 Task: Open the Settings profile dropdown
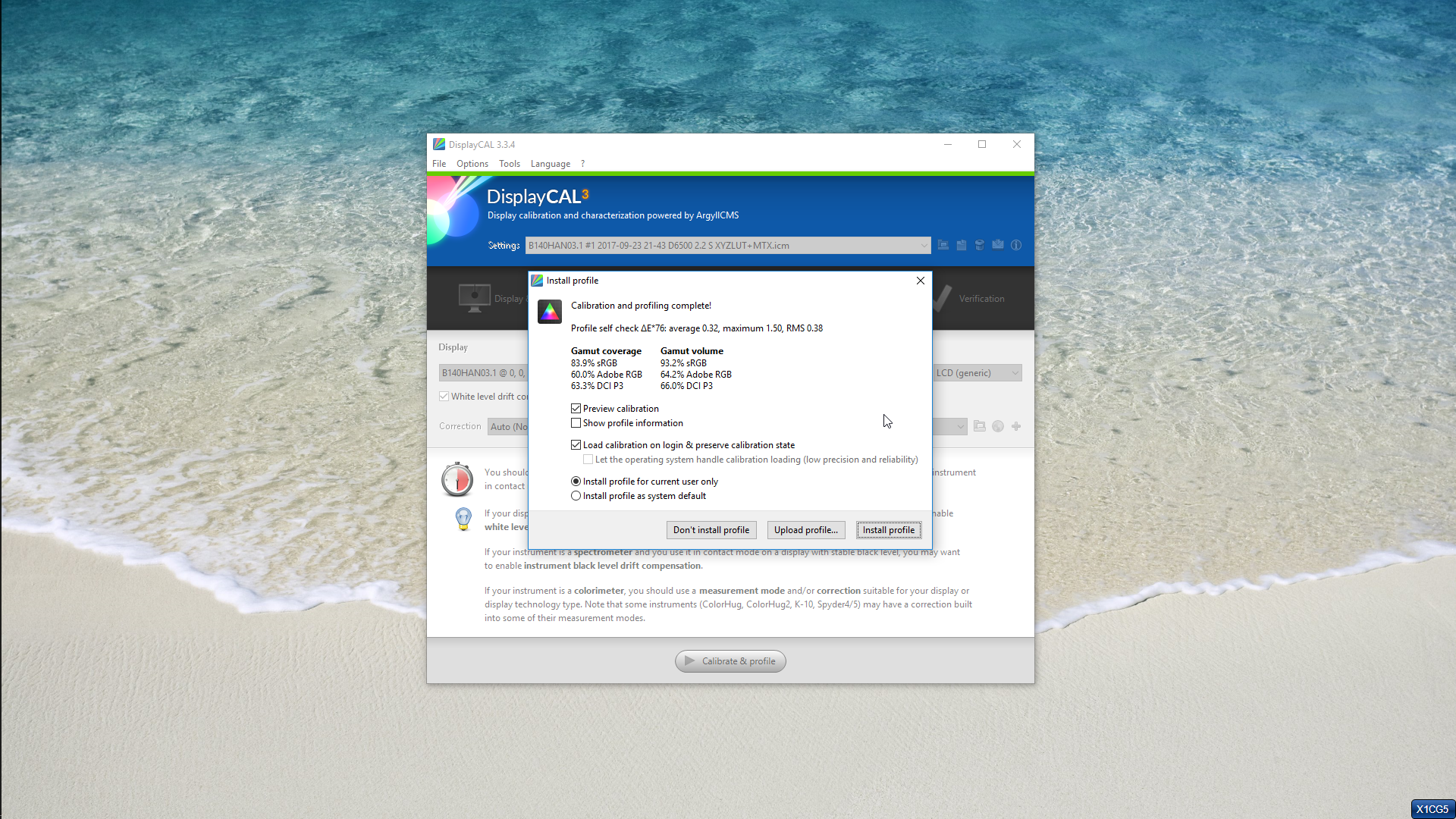pyautogui.click(x=728, y=245)
